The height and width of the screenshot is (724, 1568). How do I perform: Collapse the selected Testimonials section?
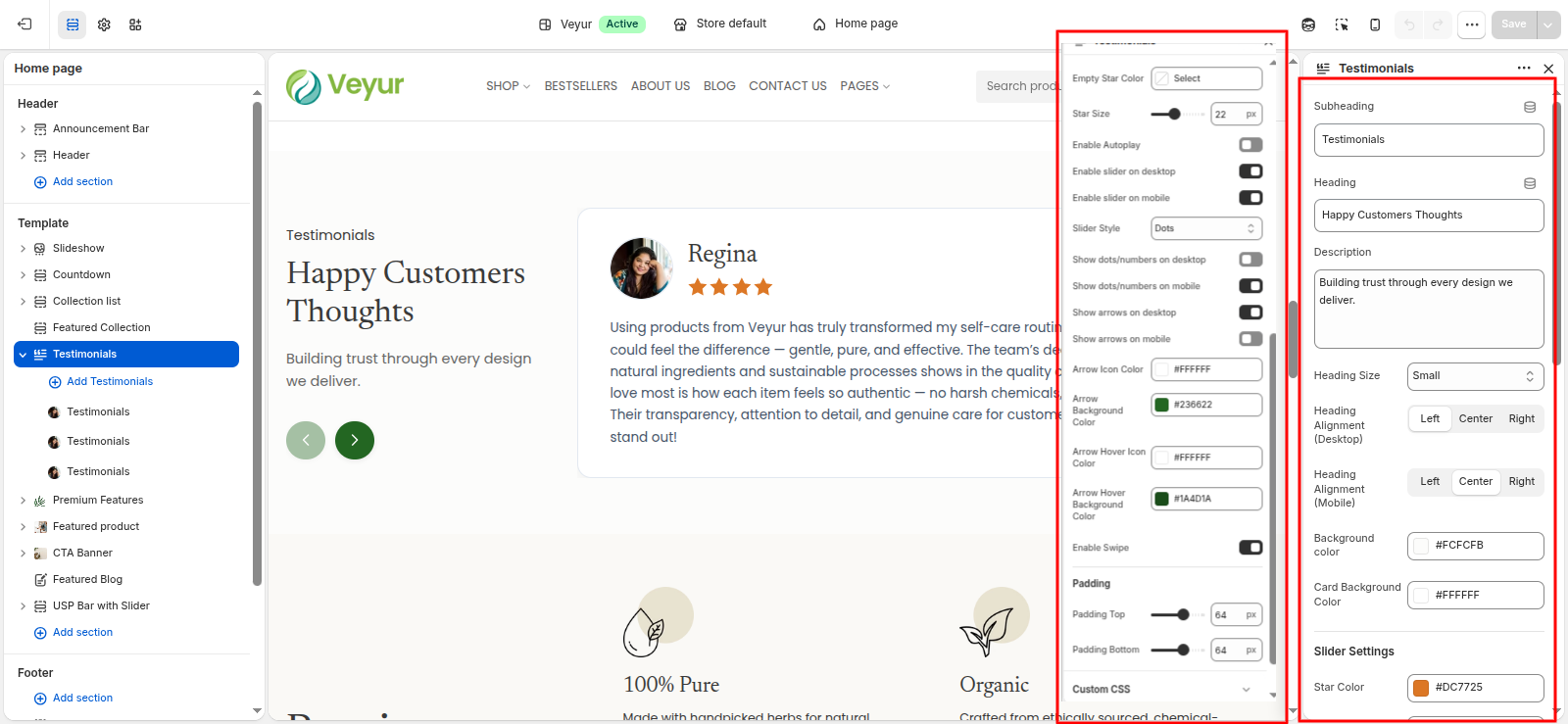click(23, 355)
